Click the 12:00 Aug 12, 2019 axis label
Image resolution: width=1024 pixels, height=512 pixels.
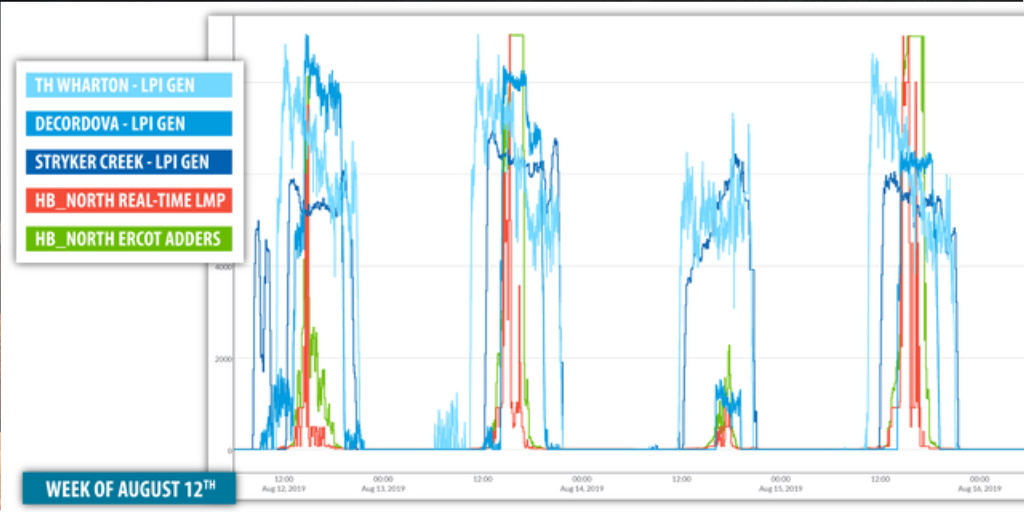pos(284,483)
